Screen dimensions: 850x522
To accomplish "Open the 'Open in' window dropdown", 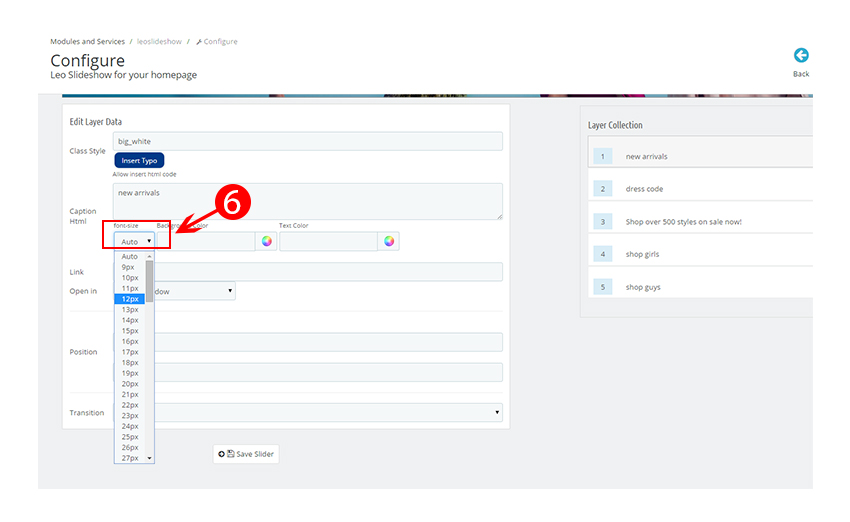I will [195, 291].
